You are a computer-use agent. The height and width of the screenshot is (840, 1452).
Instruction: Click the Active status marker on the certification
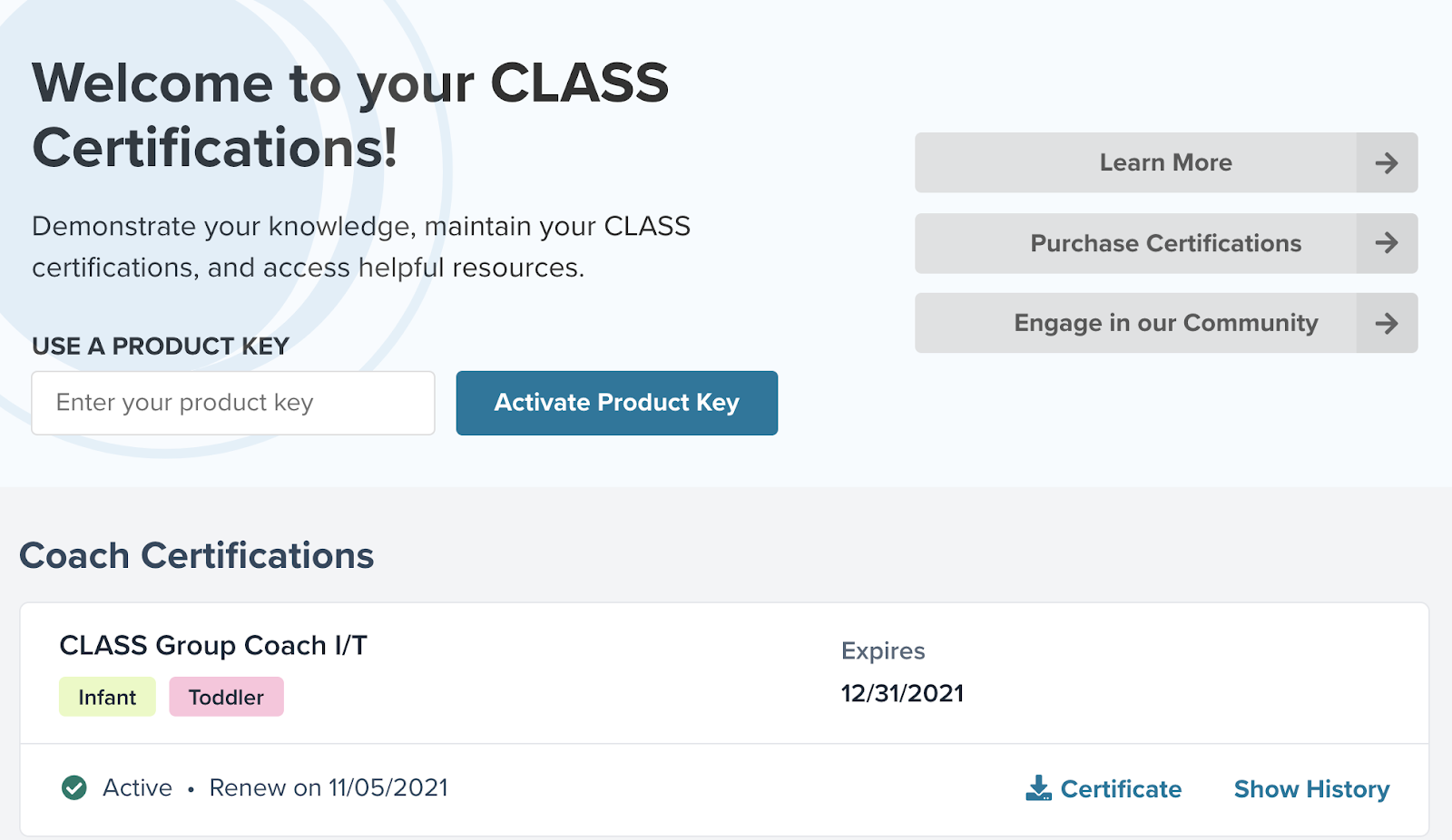pos(136,787)
